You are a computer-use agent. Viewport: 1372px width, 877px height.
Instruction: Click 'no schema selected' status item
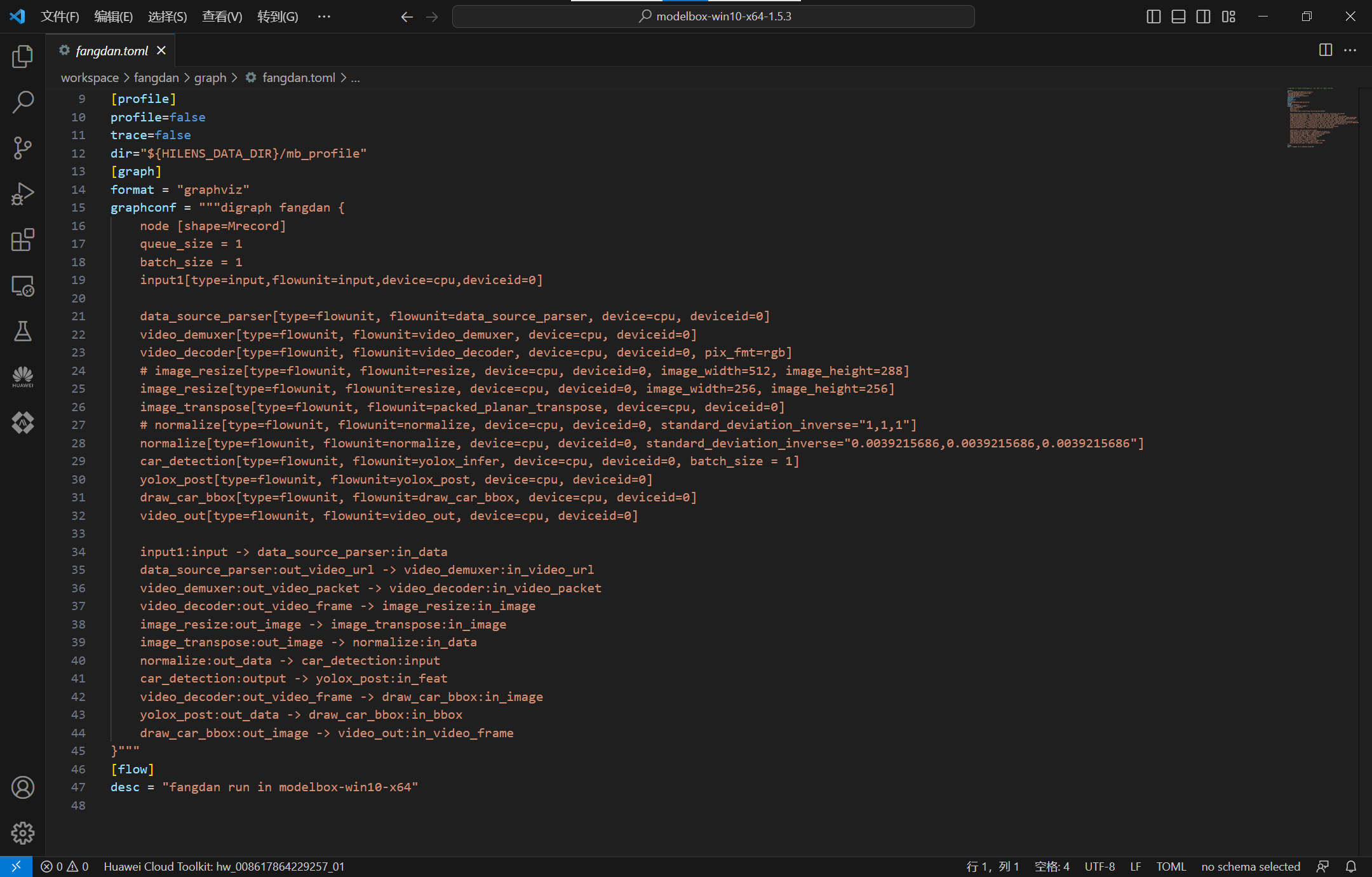coord(1250,866)
